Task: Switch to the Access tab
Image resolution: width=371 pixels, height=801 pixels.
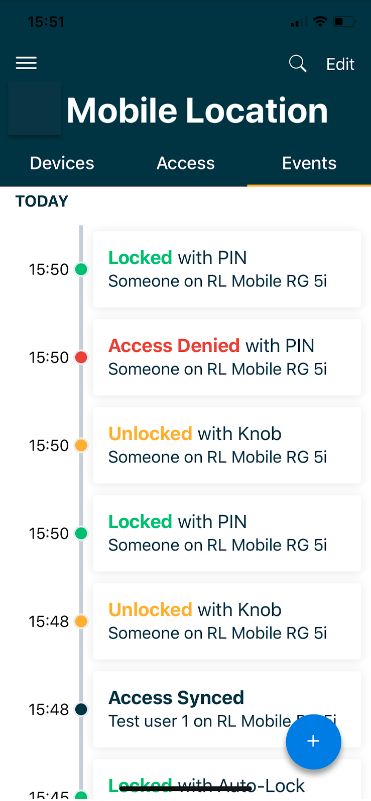Action: click(186, 163)
